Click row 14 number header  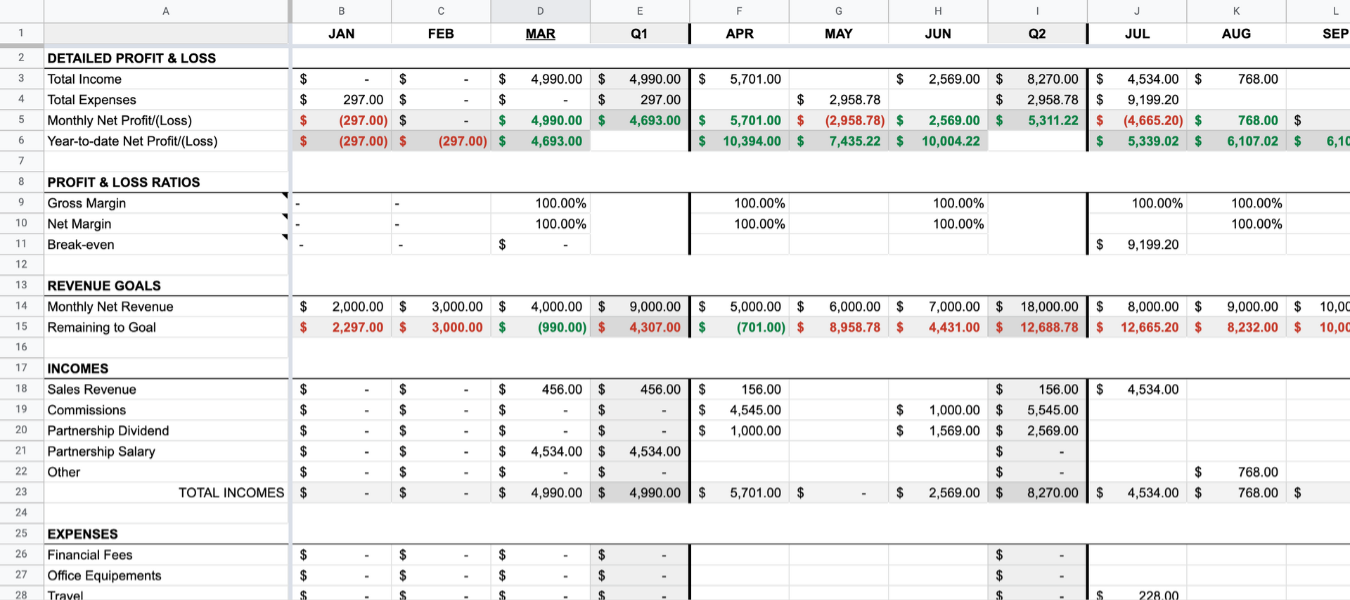click(x=21, y=307)
